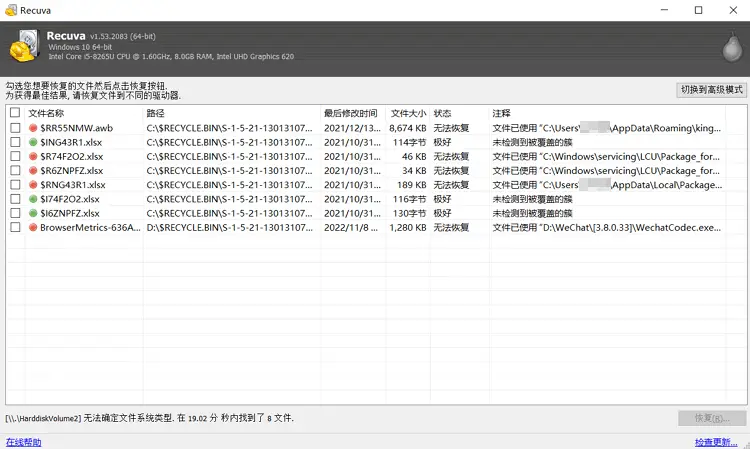
Task: Click red status dot for $R6ZNPFZ.xlsx
Action: (33, 170)
